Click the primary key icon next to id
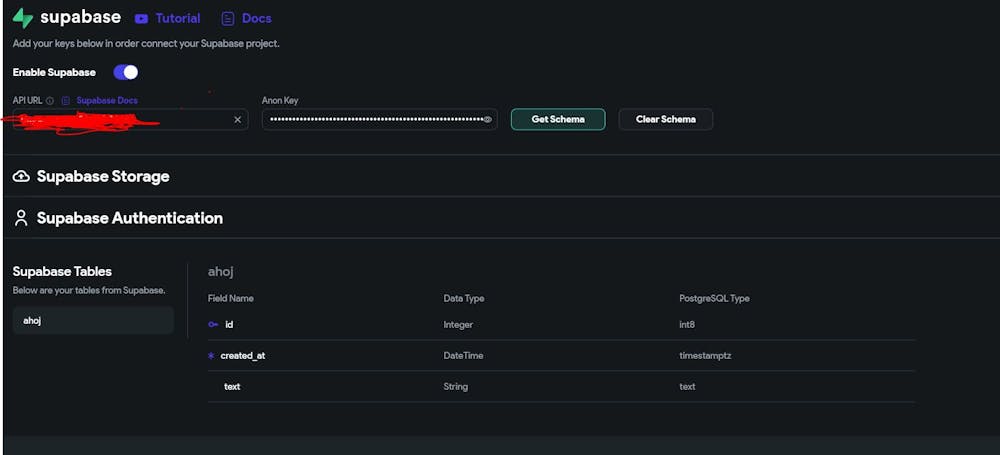Image resolution: width=1000 pixels, height=455 pixels. pos(213,325)
